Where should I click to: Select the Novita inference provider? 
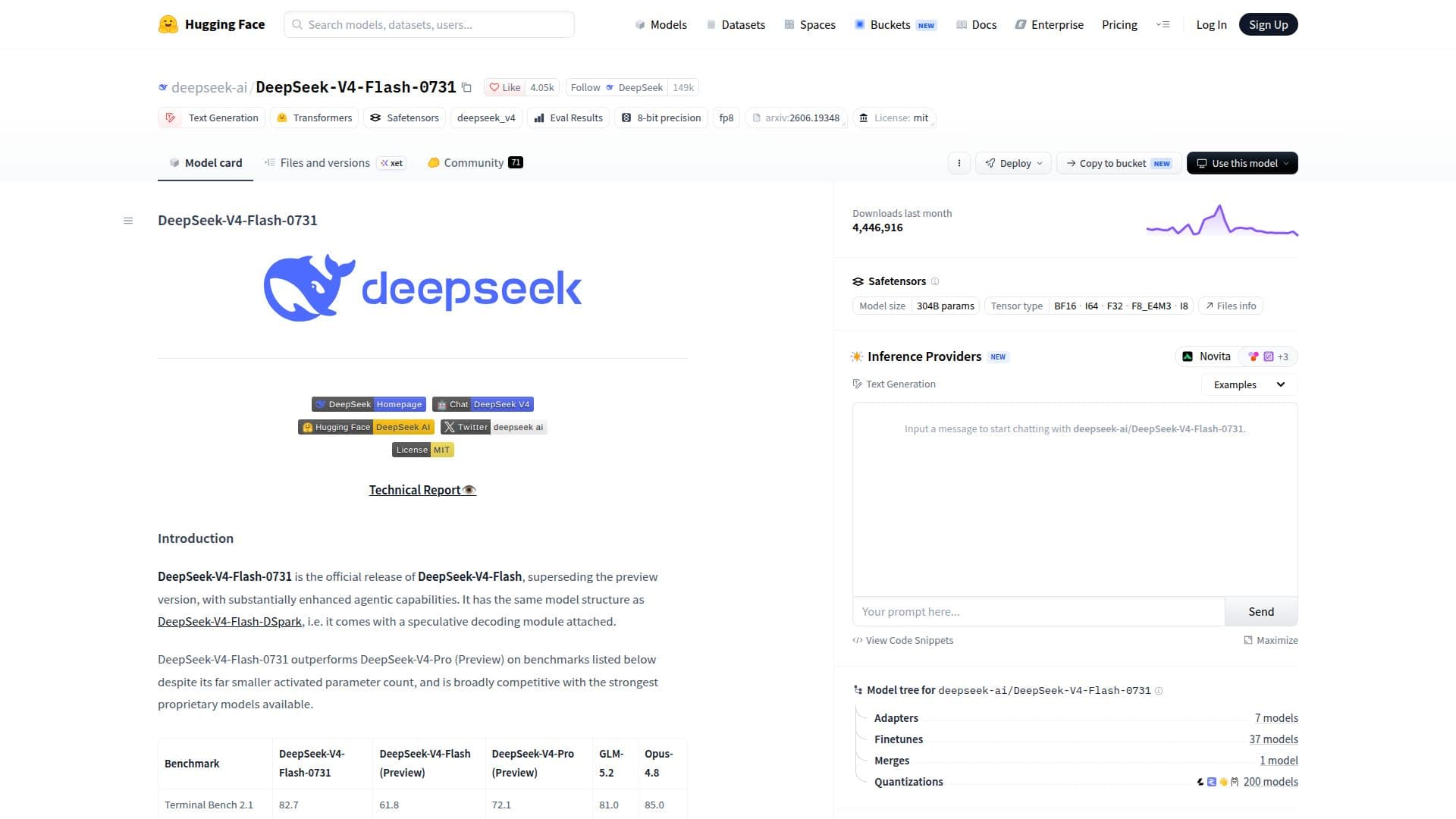(x=1207, y=356)
